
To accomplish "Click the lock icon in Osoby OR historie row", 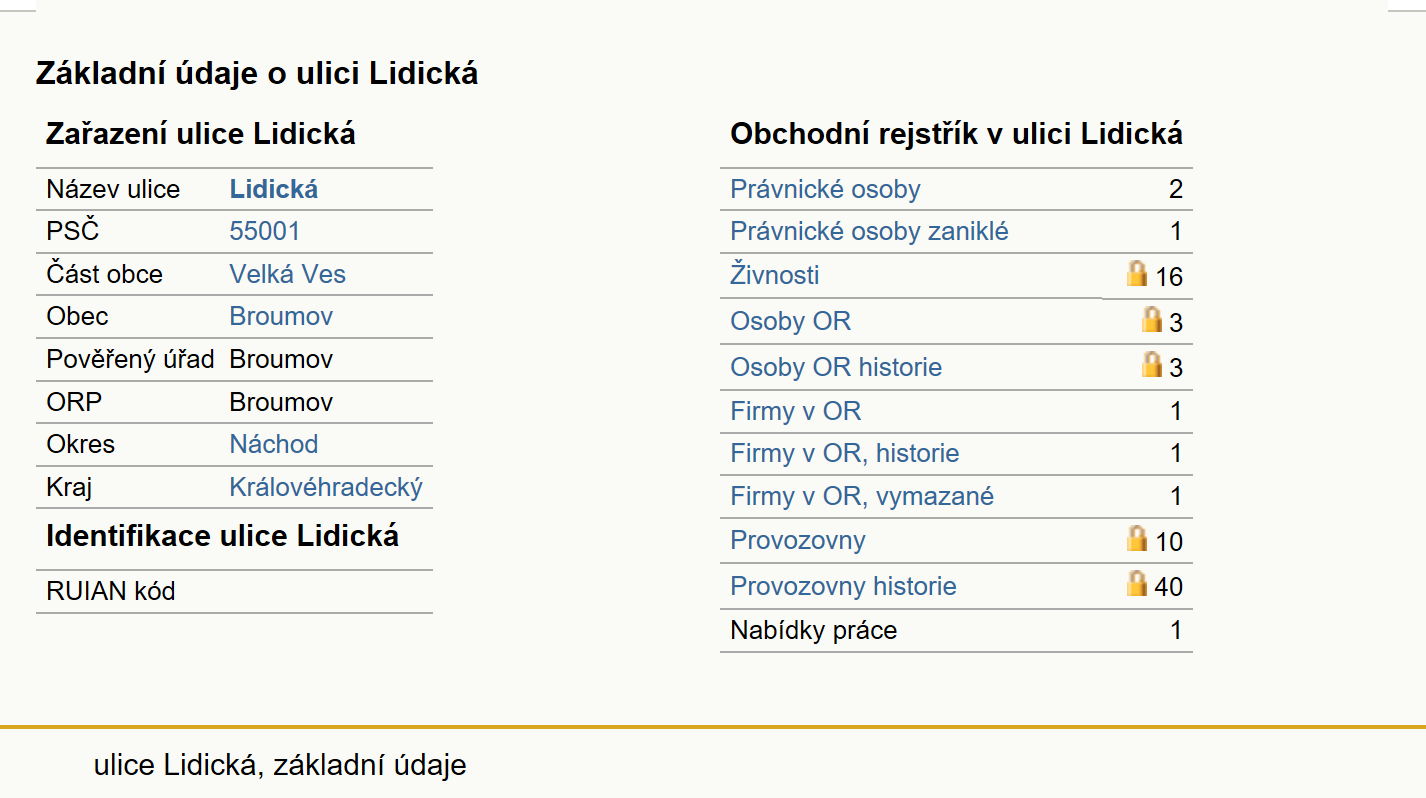I will (1152, 365).
